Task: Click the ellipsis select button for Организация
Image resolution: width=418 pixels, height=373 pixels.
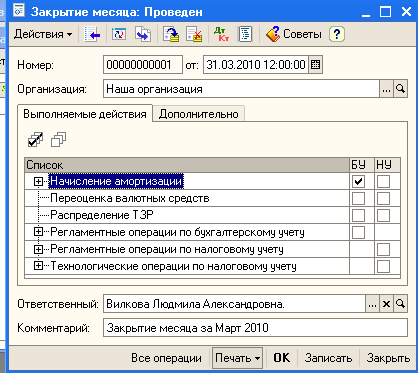Action: 386,89
